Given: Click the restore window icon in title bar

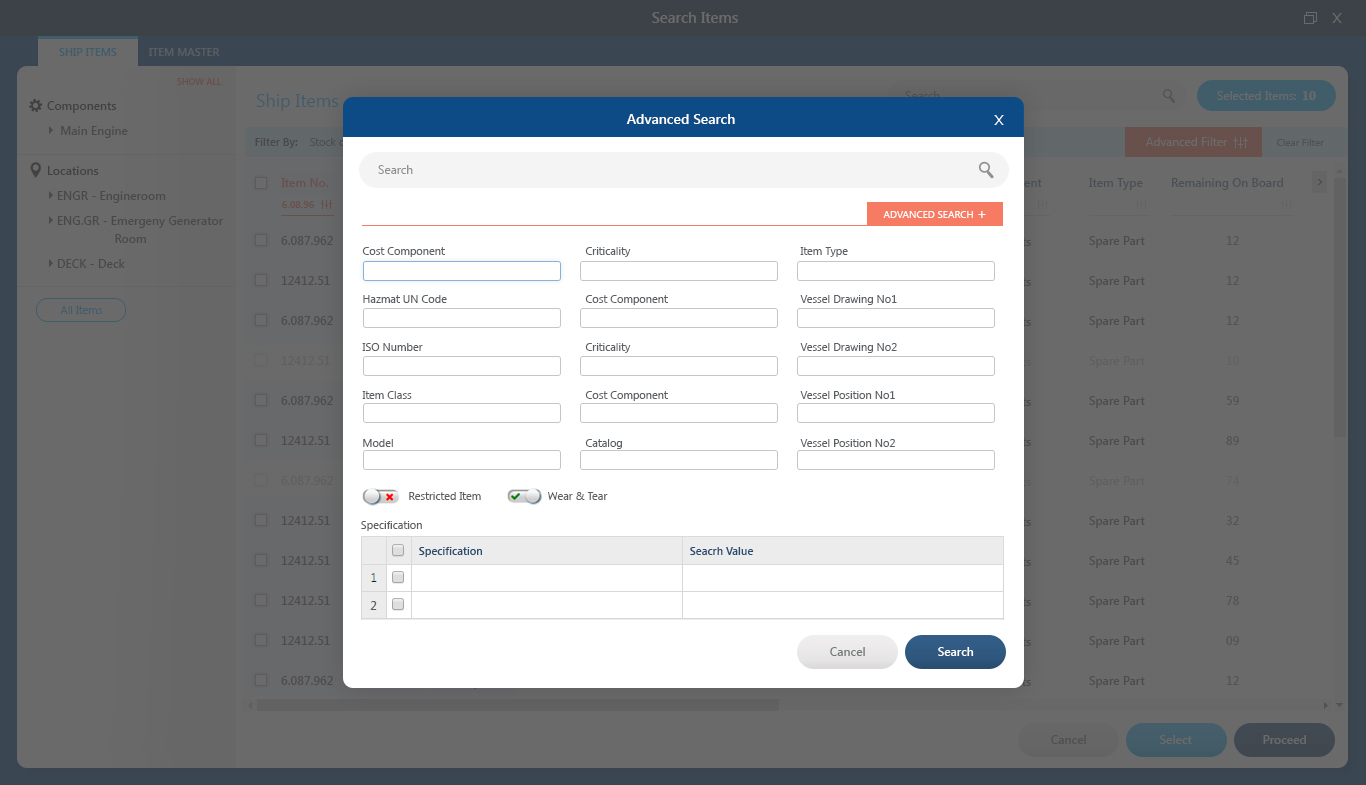Looking at the screenshot, I should 1310,18.
